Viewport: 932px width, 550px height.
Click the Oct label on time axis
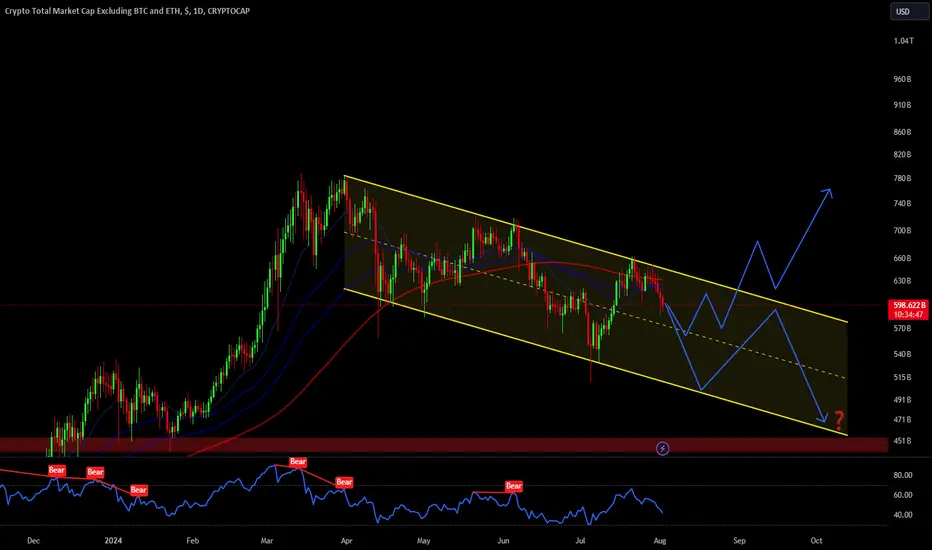click(x=816, y=540)
